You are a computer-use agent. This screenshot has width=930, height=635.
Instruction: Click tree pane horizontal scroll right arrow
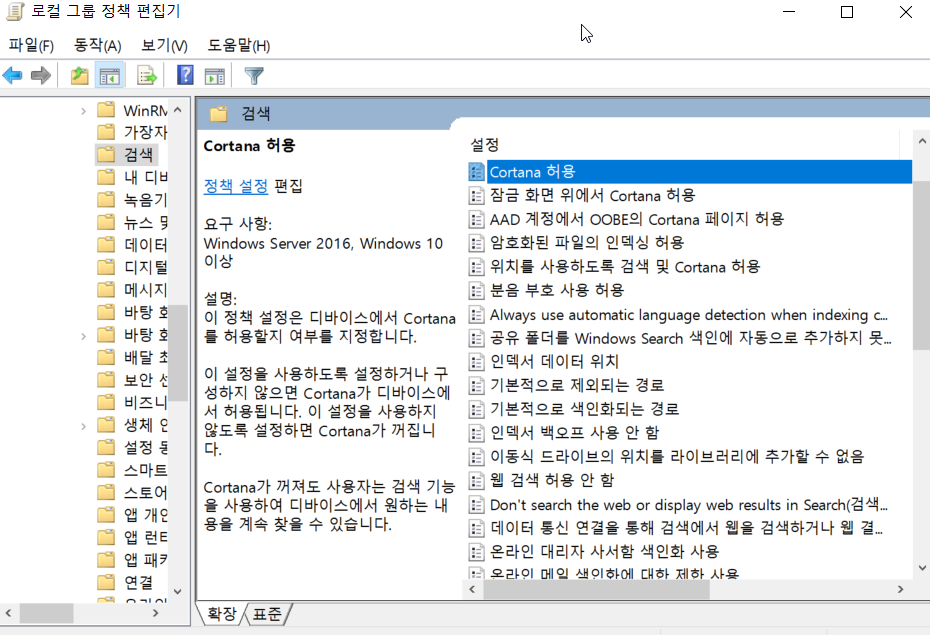pos(155,613)
